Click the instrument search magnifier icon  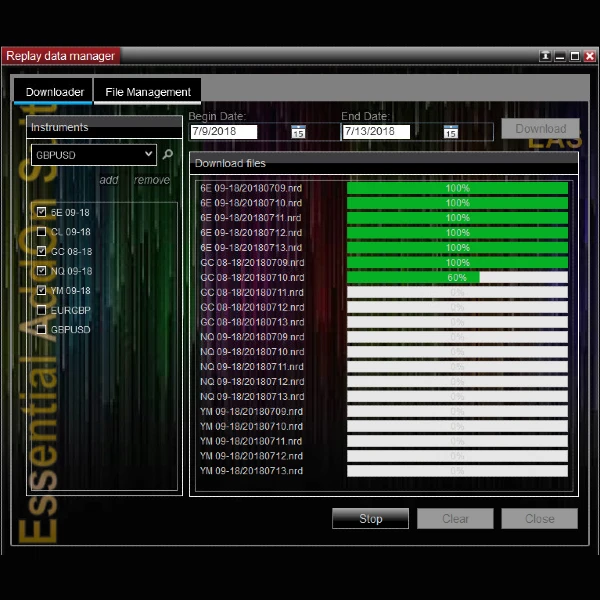168,155
